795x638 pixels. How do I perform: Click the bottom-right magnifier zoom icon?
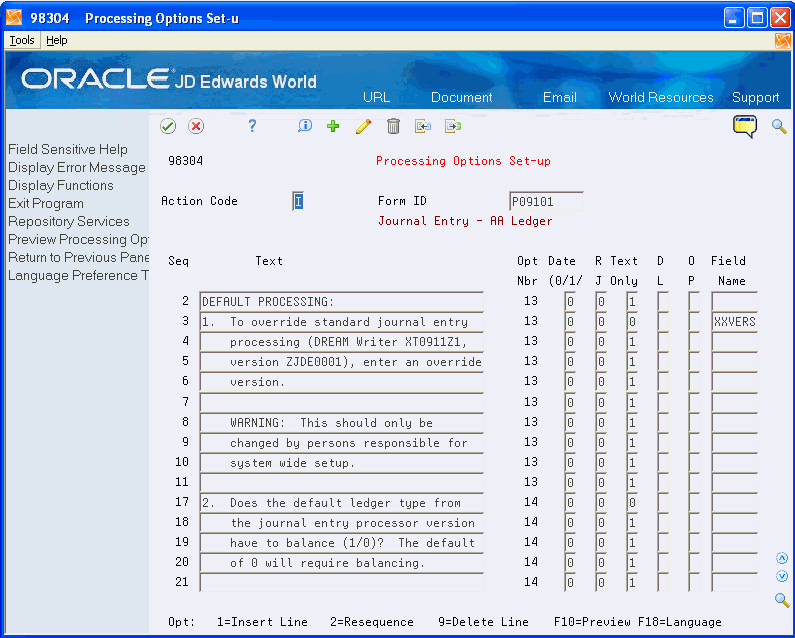point(782,600)
